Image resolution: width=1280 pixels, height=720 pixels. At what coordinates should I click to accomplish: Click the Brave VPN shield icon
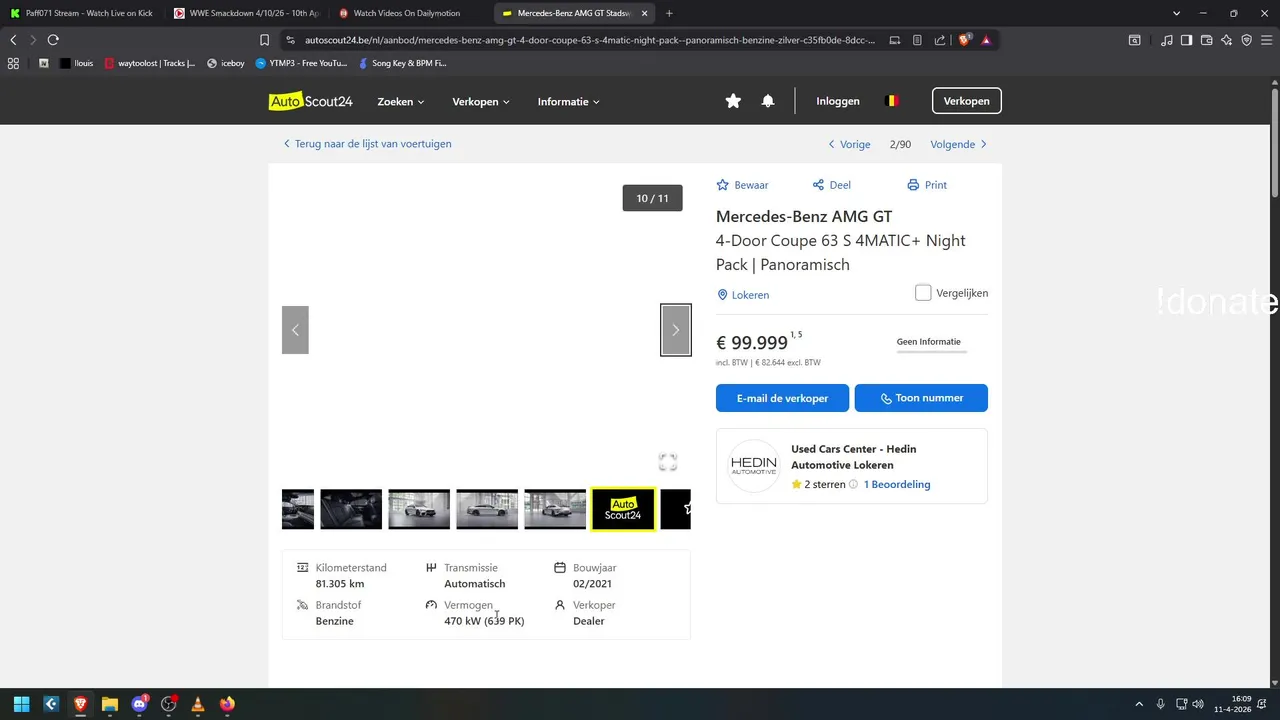[1246, 40]
